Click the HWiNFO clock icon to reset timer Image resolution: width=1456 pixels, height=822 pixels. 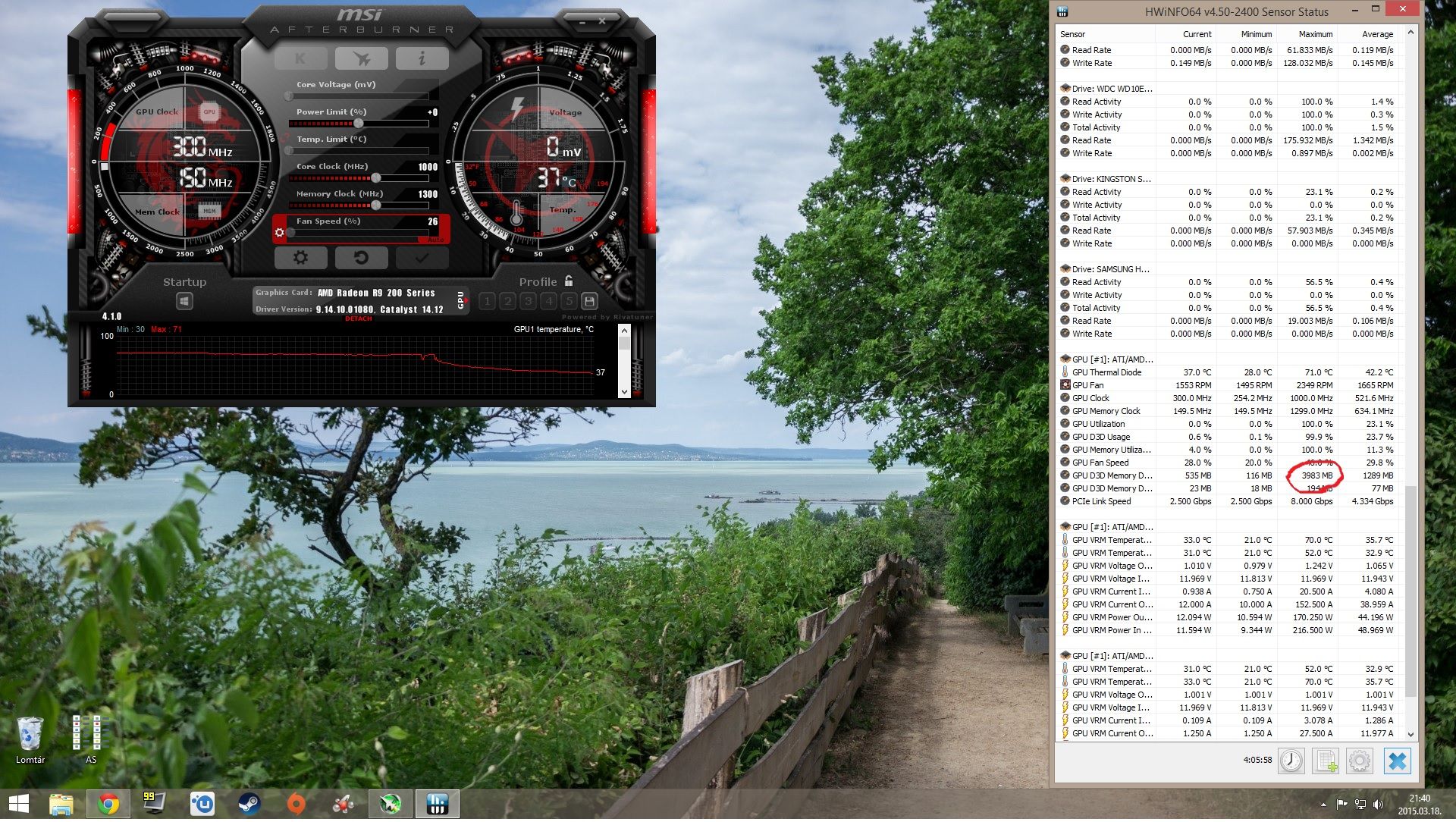[x=1291, y=761]
